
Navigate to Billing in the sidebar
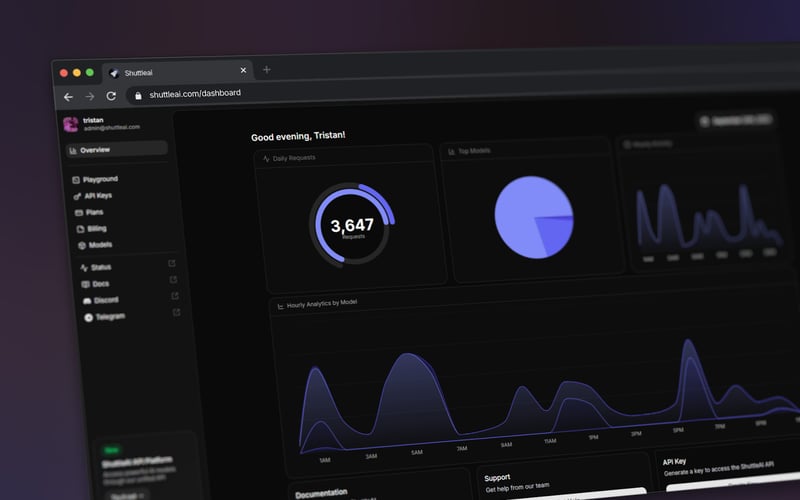(92, 229)
